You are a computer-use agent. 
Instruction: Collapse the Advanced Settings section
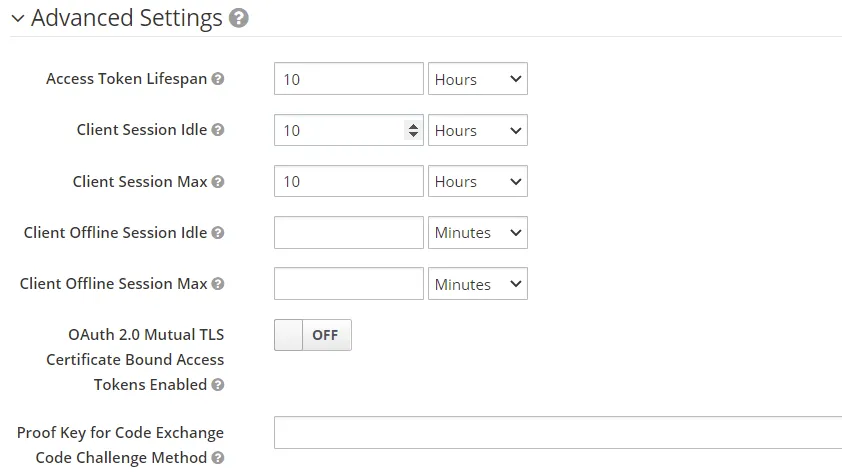18,19
